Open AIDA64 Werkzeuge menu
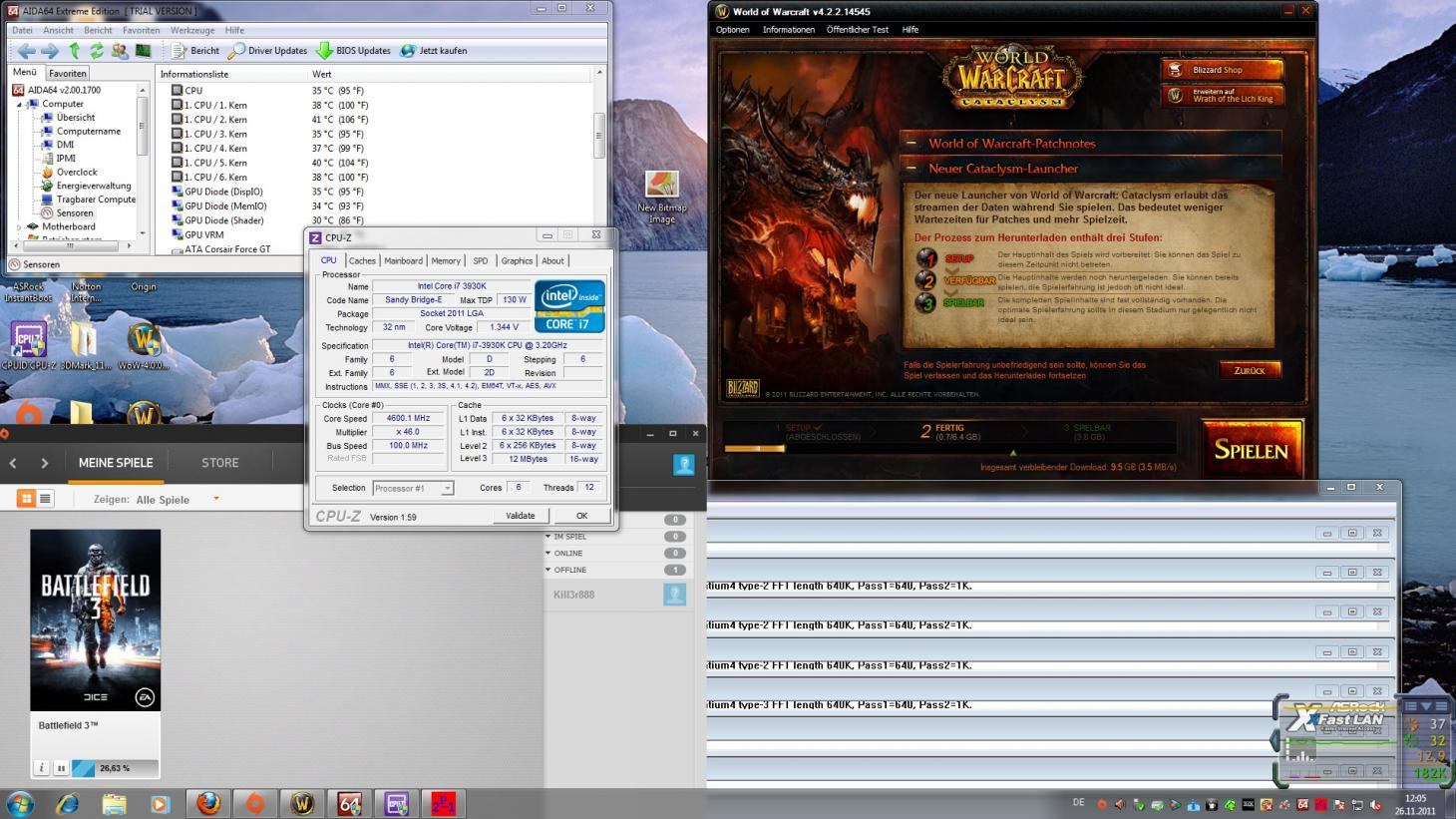 click(x=192, y=30)
